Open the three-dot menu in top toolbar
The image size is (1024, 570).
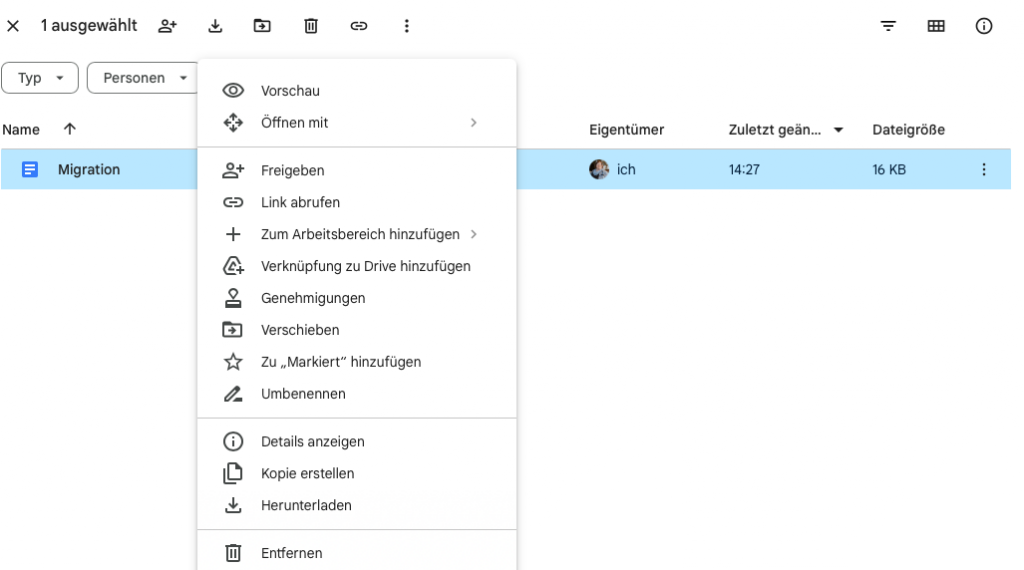pyautogui.click(x=406, y=26)
